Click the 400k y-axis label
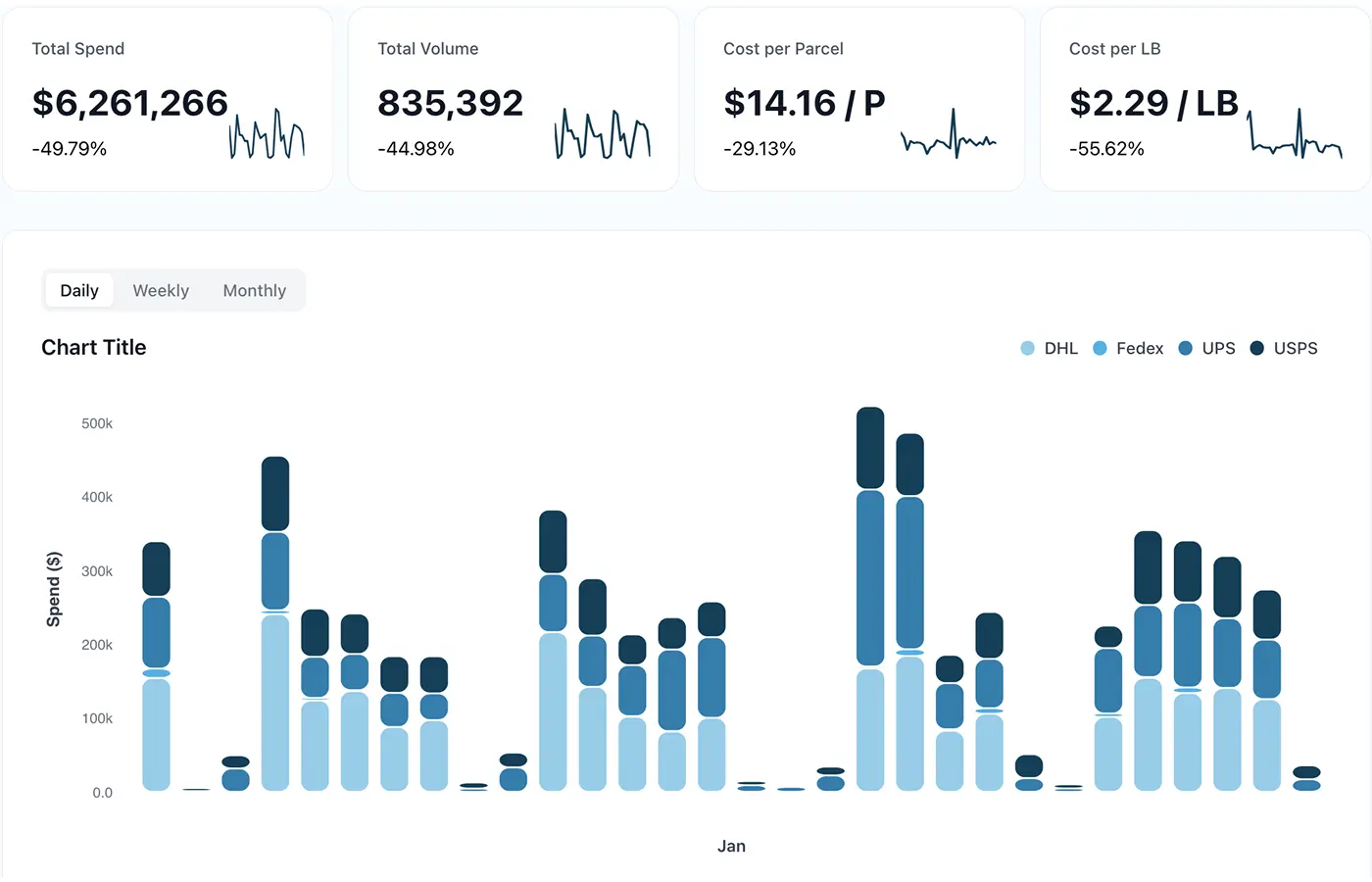The width and height of the screenshot is (1372, 882). pyautogui.click(x=97, y=498)
